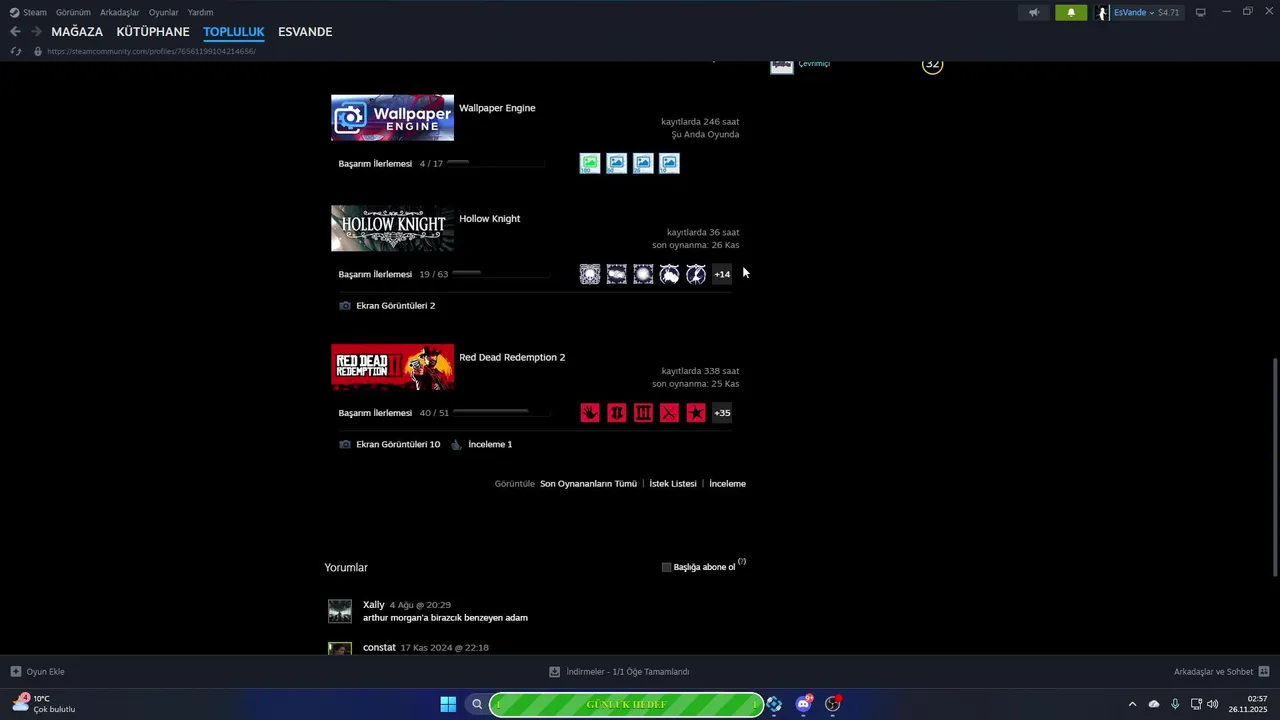1280x720 pixels.
Task: Click the thumbs-up icon beside İnceleme 1
Action: click(x=457, y=444)
